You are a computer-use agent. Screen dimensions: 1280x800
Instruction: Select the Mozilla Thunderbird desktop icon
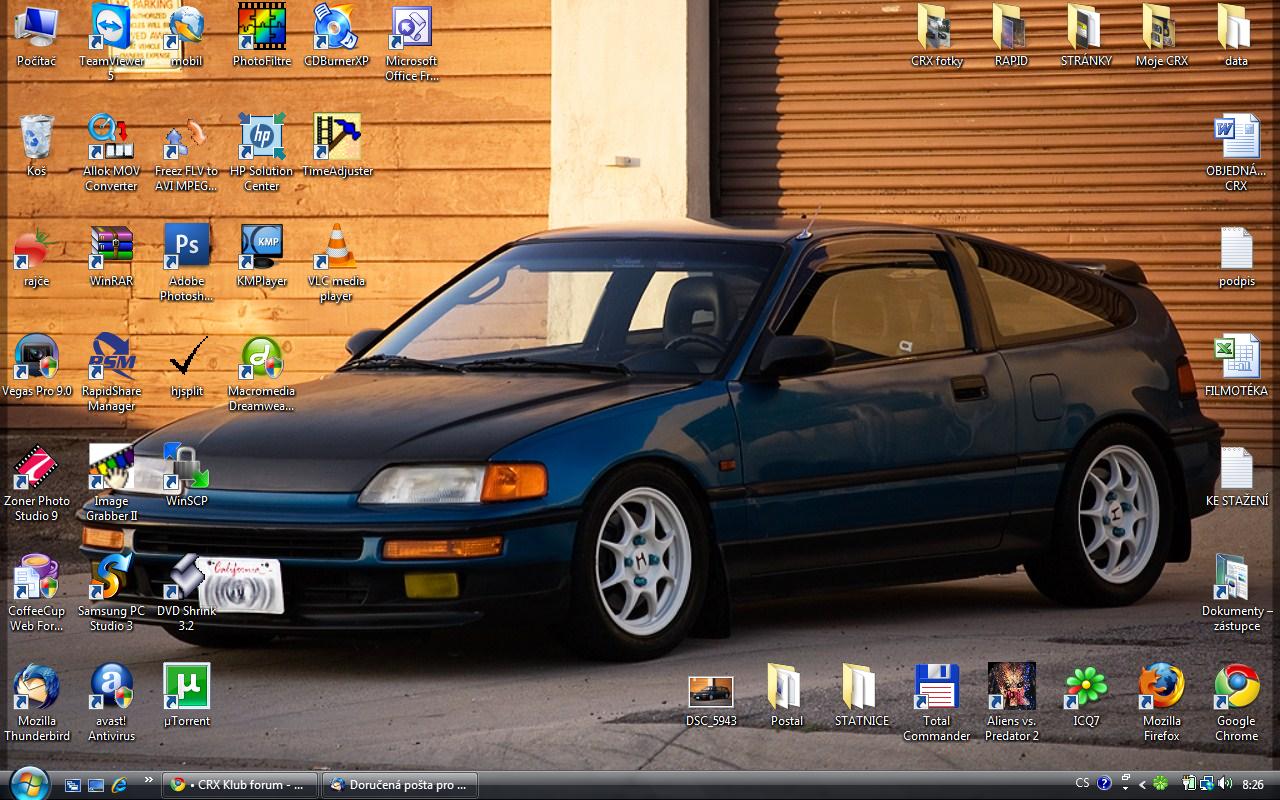(37, 687)
